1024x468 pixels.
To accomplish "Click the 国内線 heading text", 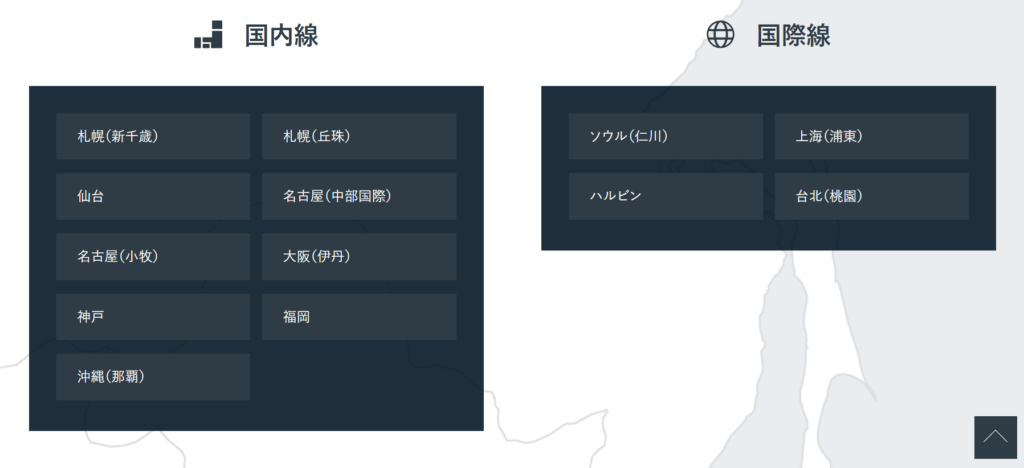I will point(281,36).
